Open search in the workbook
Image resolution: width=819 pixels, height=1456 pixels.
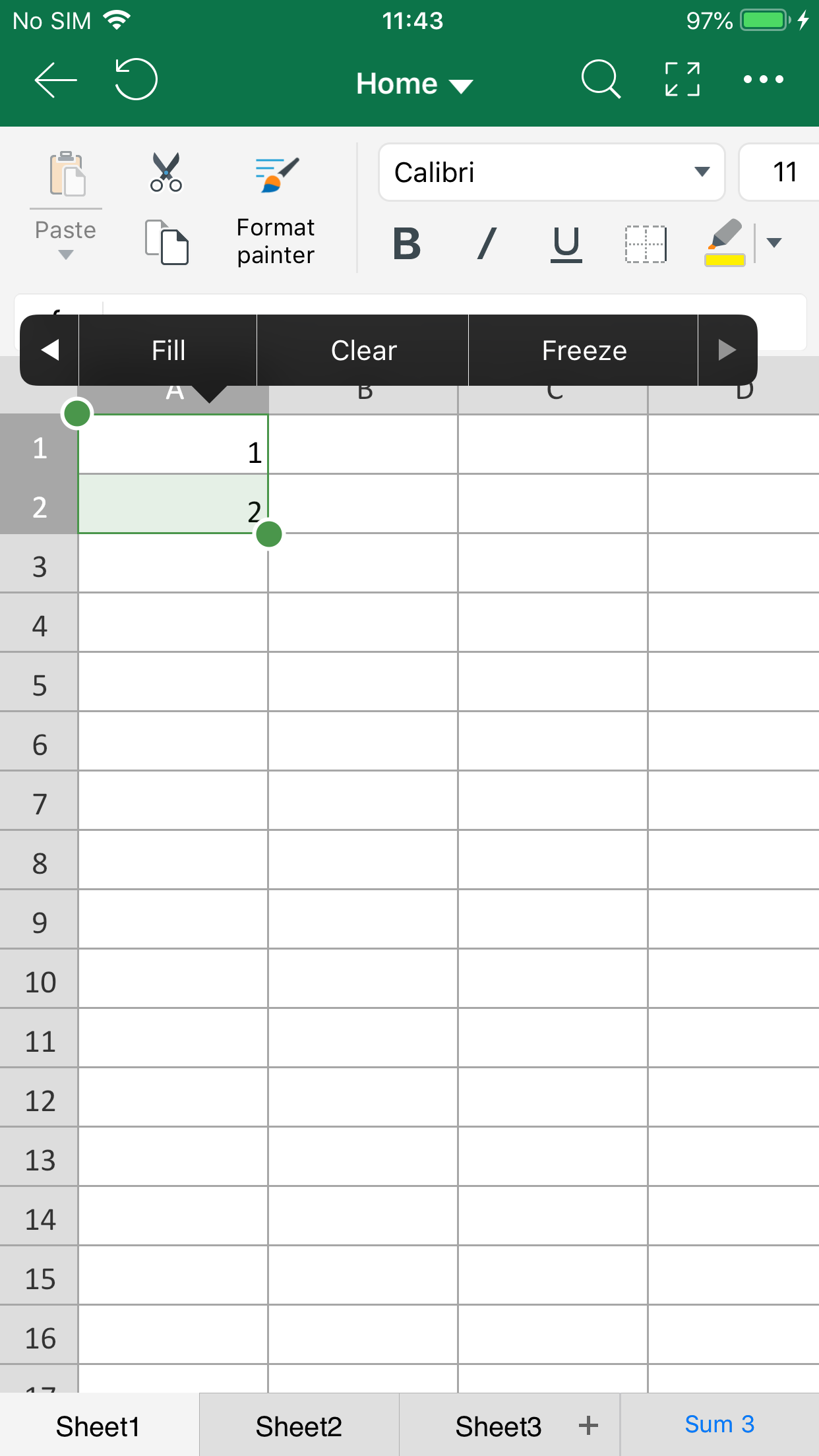tap(601, 79)
